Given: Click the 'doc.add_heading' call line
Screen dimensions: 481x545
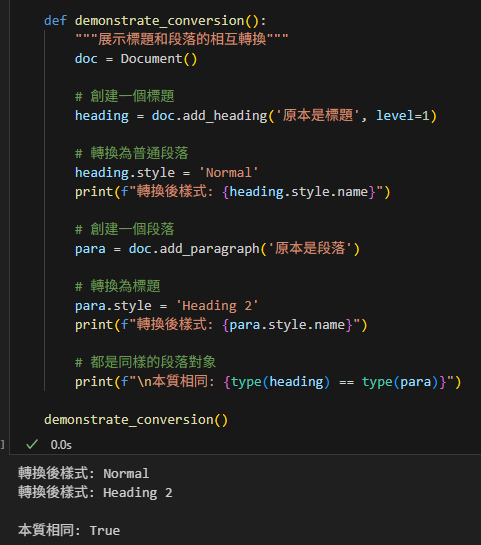Looking at the screenshot, I should pos(256,116).
